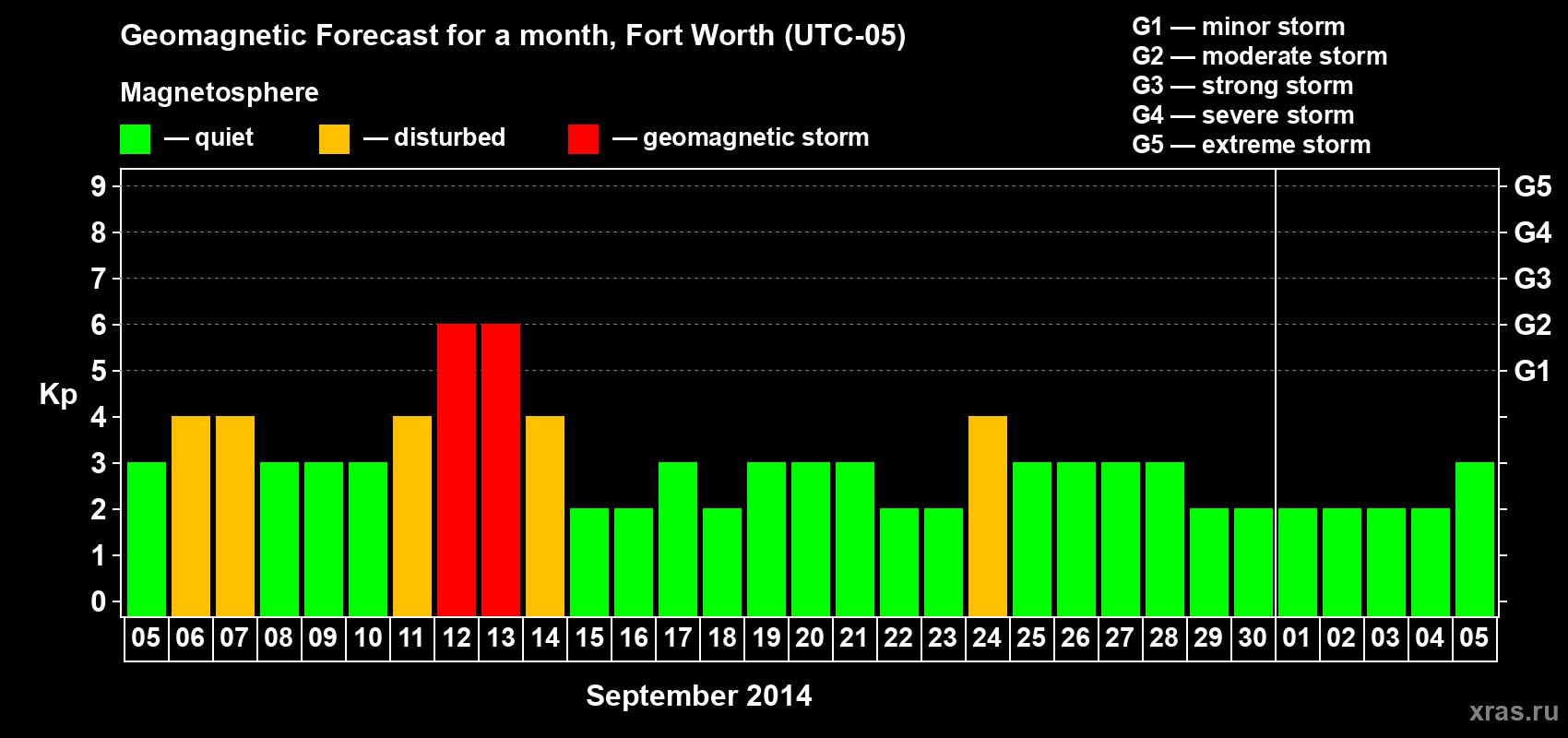Click the 'G2 — moderate storm' legend text
This screenshot has width=1568, height=738.
tap(1260, 56)
